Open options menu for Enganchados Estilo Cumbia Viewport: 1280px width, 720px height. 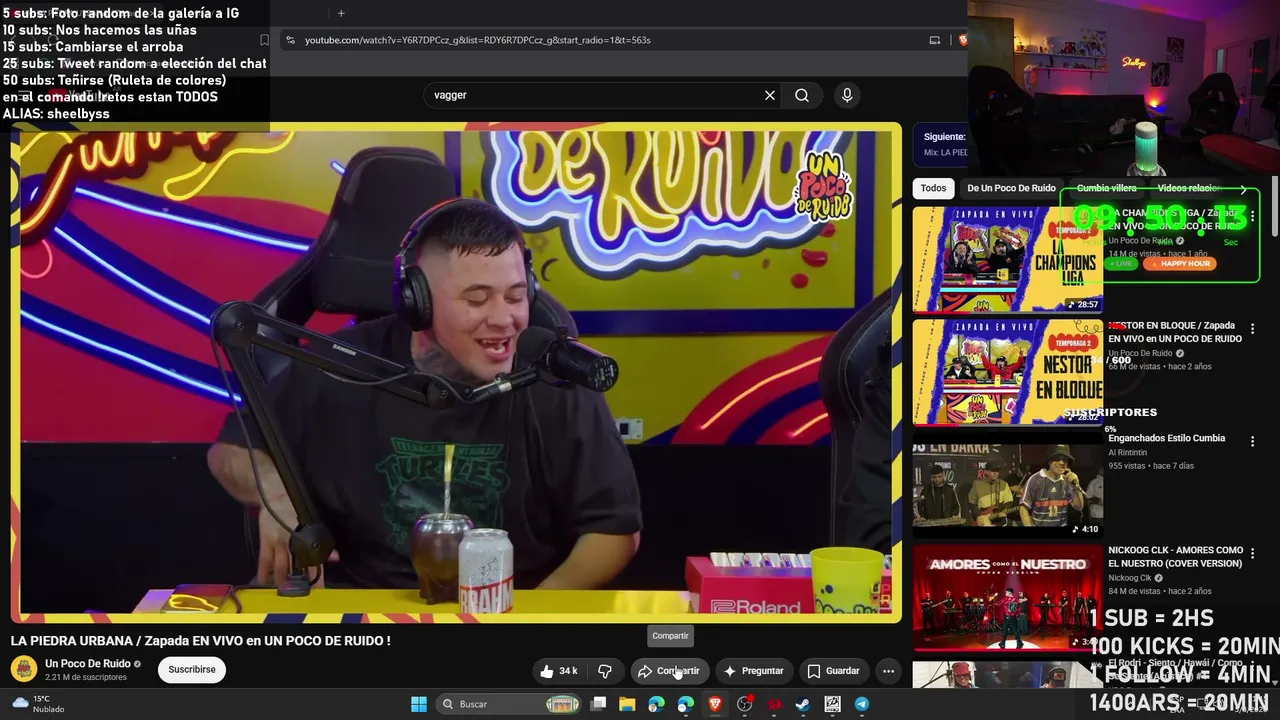pos(1252,442)
